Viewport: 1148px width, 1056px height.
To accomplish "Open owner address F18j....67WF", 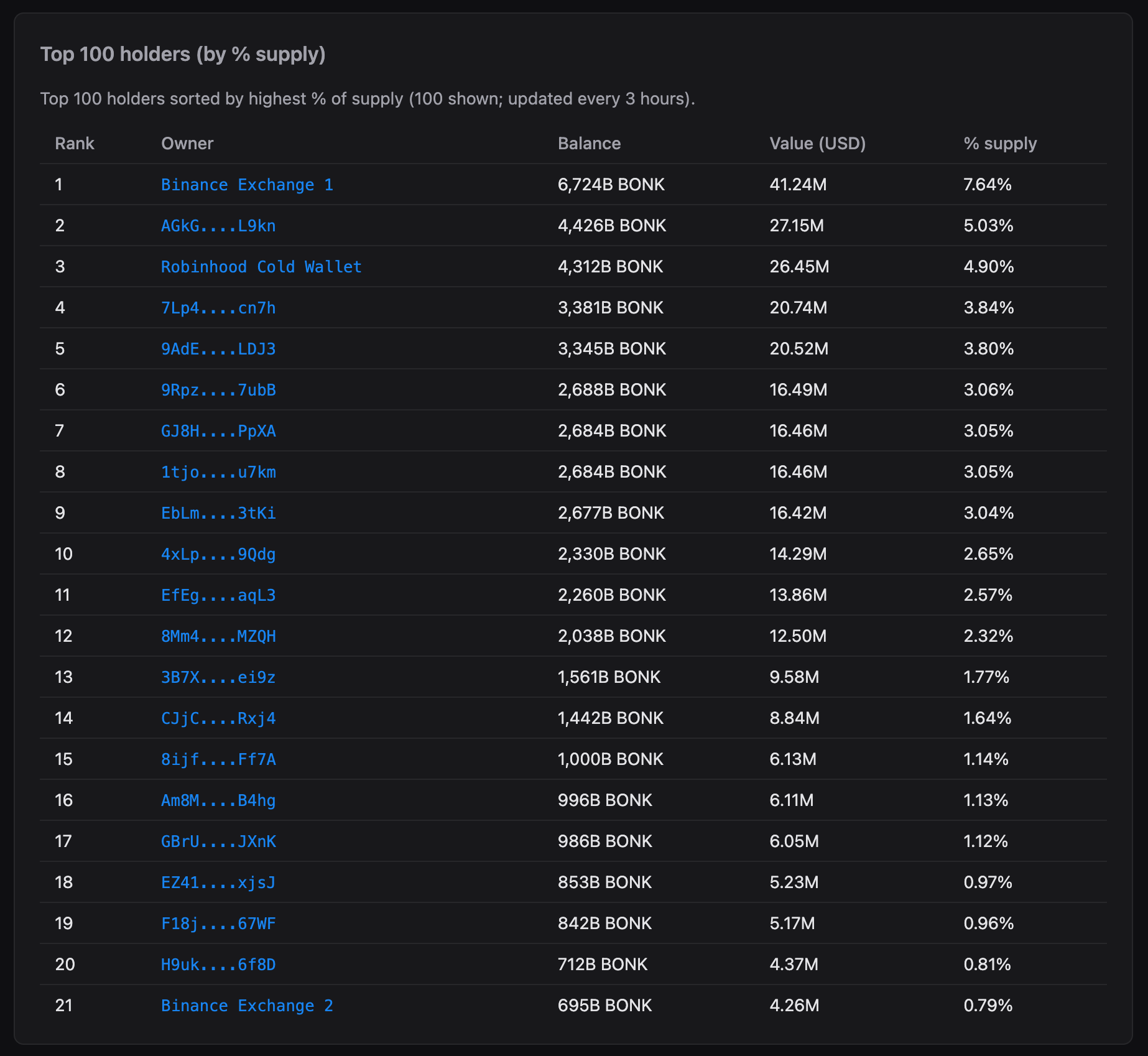I will (218, 924).
